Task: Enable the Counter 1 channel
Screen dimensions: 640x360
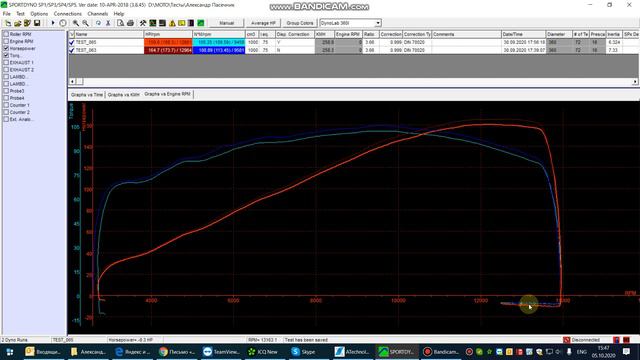Action: coord(6,105)
